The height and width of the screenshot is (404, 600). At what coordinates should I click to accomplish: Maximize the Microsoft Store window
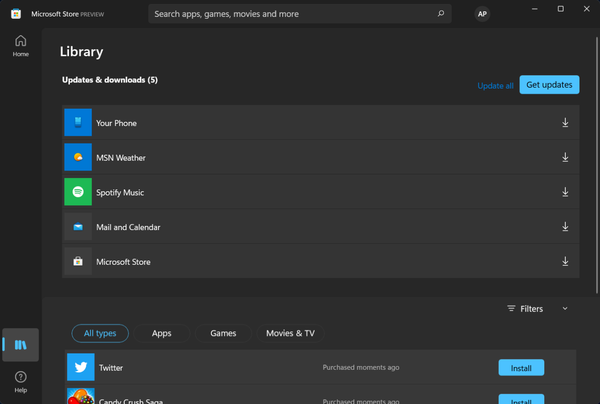pos(561,9)
